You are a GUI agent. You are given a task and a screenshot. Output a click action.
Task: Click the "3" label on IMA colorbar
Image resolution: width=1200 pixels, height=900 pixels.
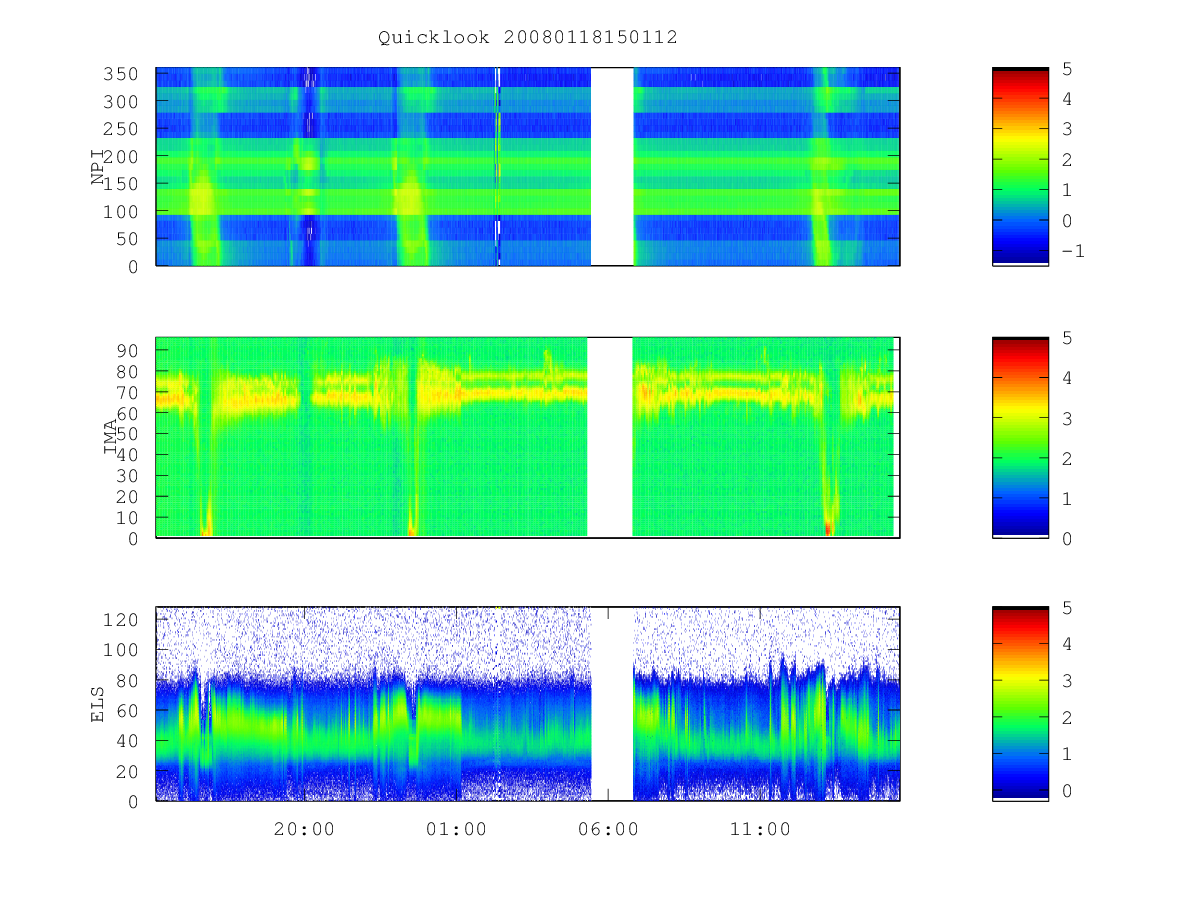coord(1067,418)
